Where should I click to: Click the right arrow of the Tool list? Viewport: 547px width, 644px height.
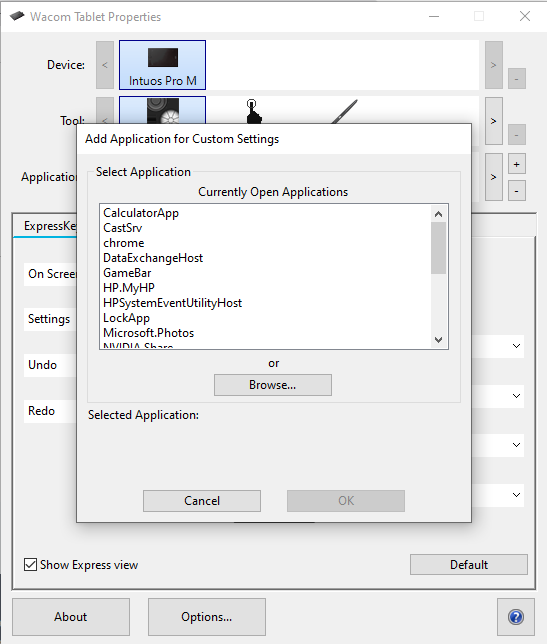point(494,121)
